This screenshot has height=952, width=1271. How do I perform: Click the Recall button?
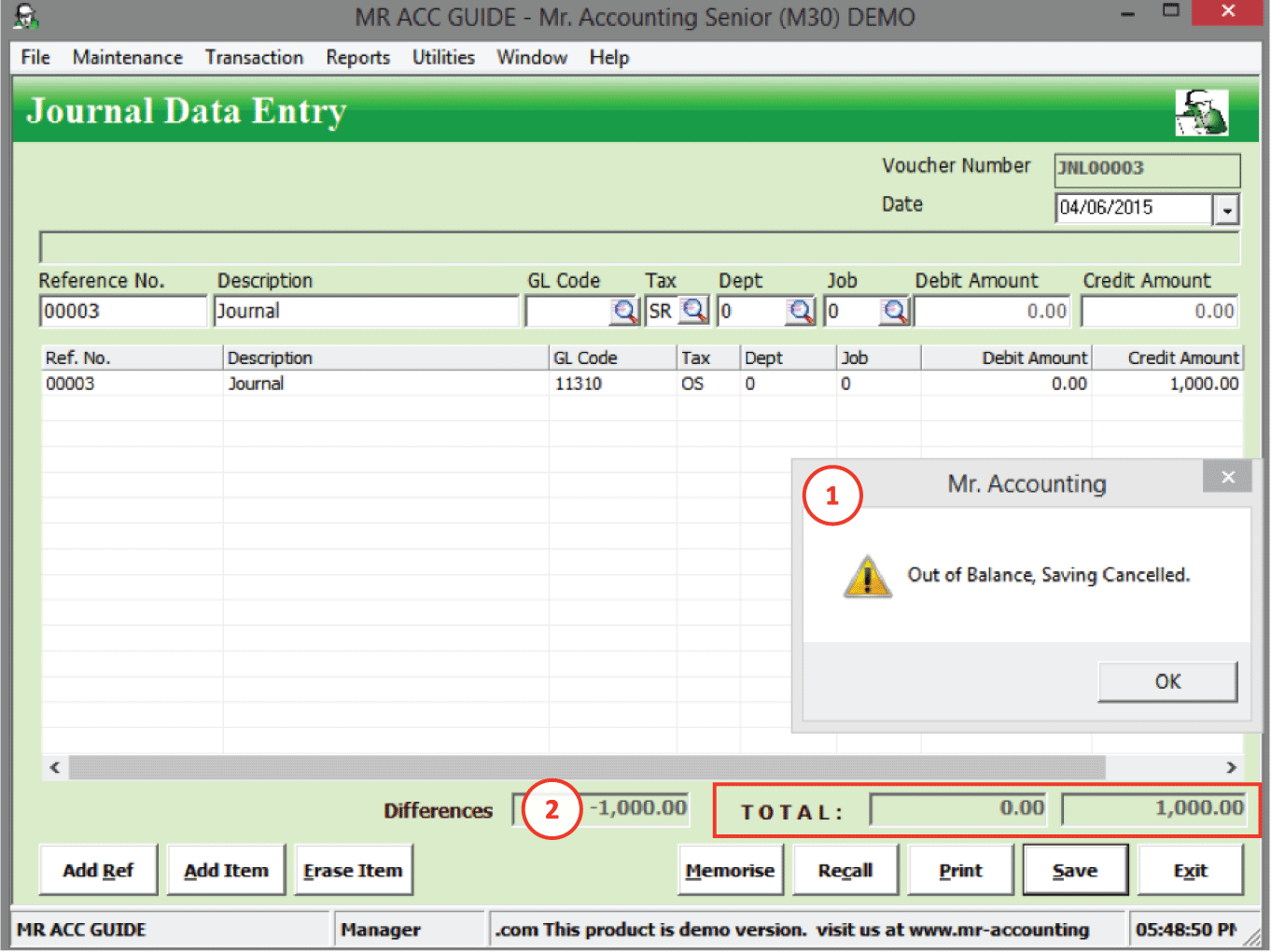845,870
